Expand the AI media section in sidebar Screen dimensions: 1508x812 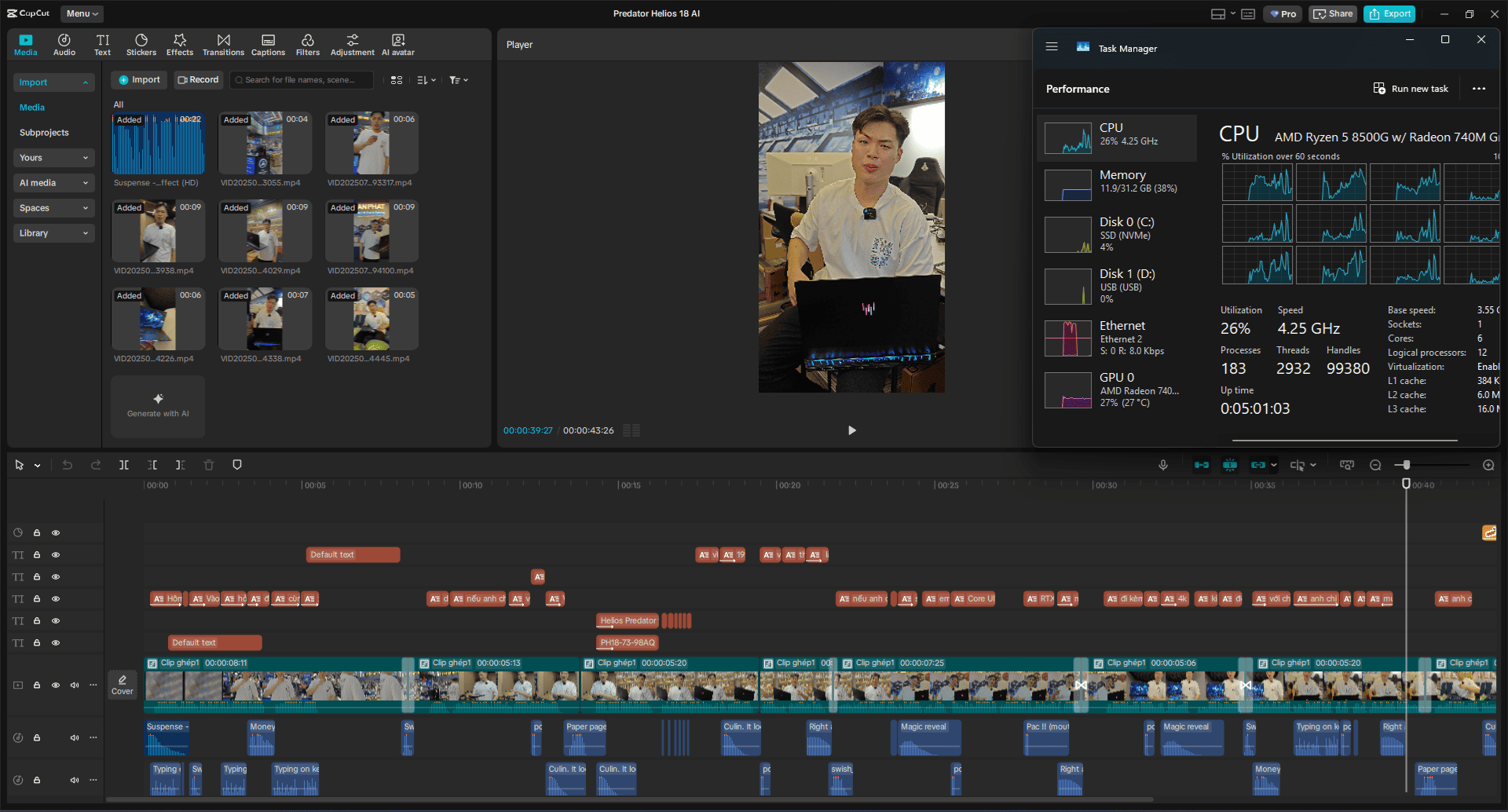pyautogui.click(x=53, y=183)
